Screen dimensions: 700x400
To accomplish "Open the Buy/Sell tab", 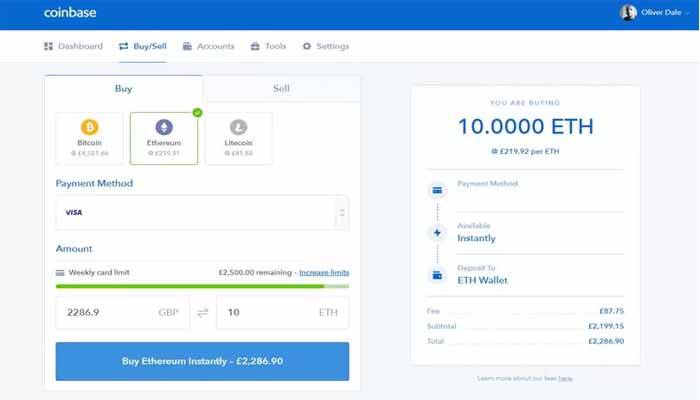I will point(143,46).
